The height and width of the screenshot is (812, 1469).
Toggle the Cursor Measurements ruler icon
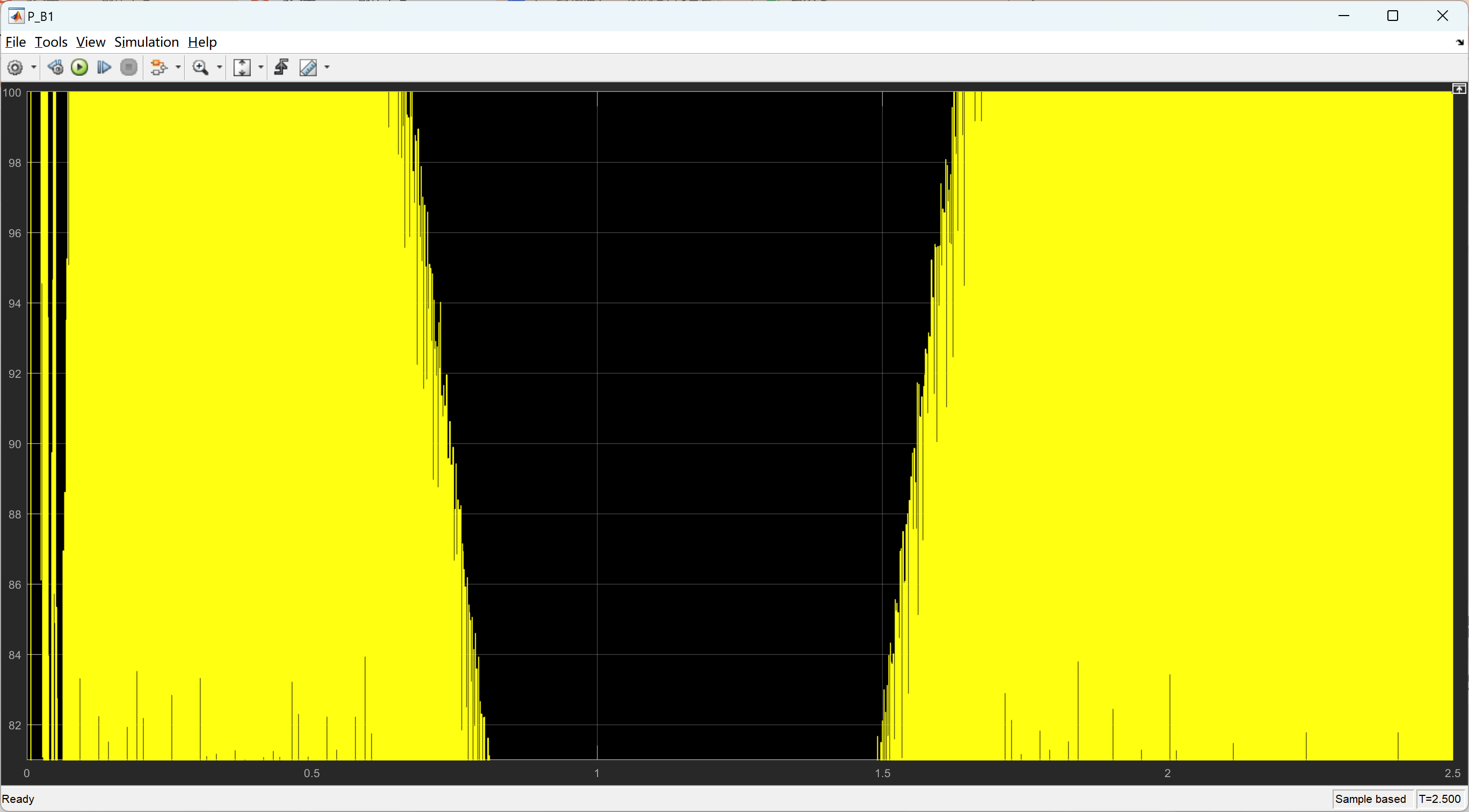pos(308,68)
